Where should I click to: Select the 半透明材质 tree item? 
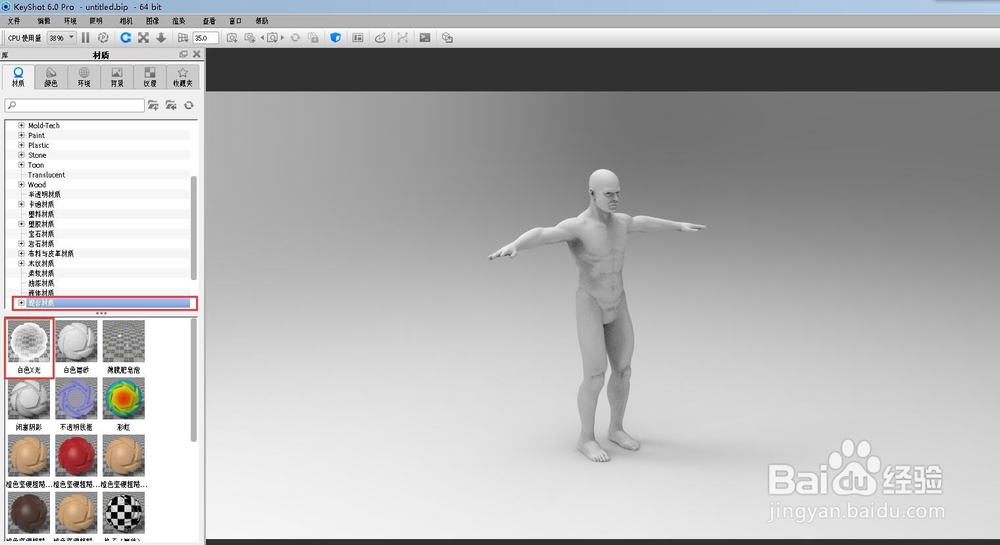pos(44,194)
